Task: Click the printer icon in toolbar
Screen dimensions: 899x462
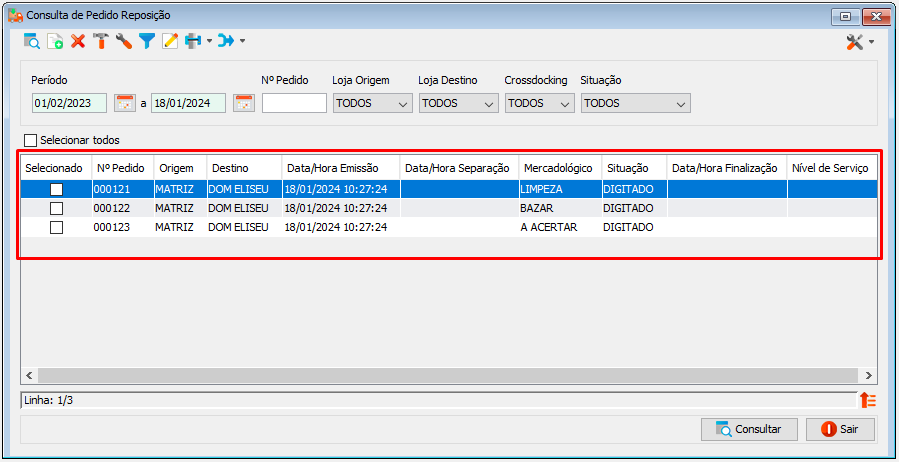Action: (193, 41)
